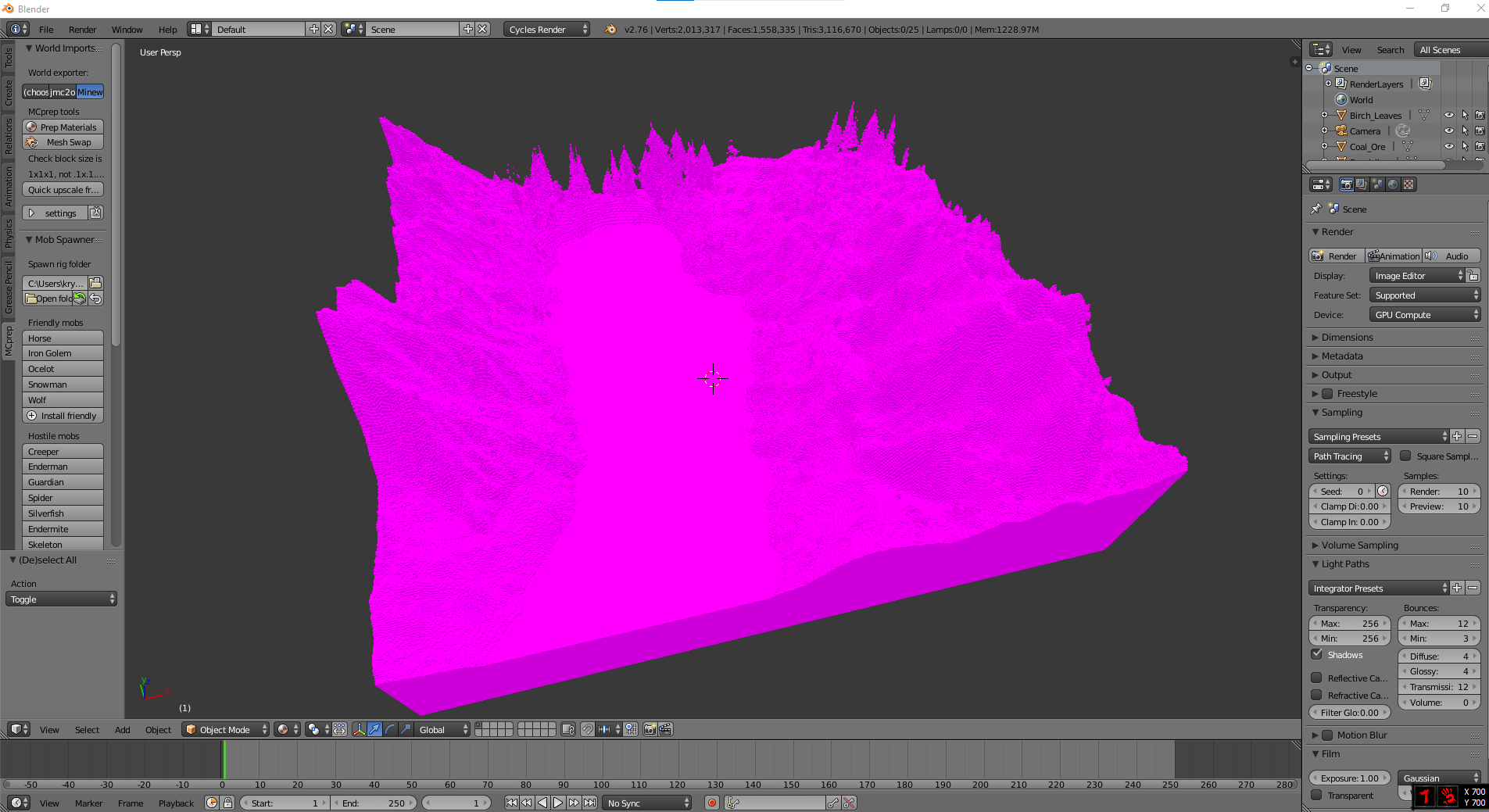
Task: Toggle Coal_Ore renderability camera icon
Action: [x=1480, y=146]
